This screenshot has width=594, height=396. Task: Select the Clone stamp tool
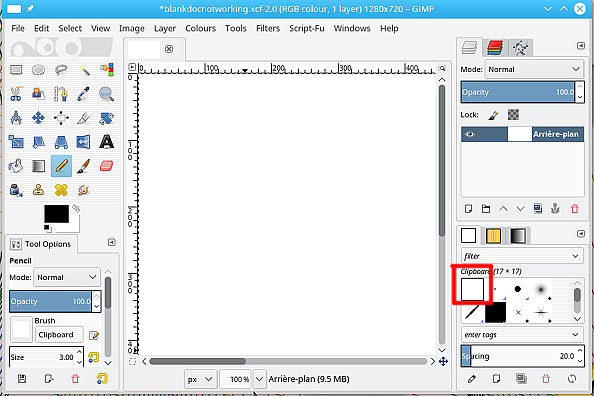(x=38, y=190)
